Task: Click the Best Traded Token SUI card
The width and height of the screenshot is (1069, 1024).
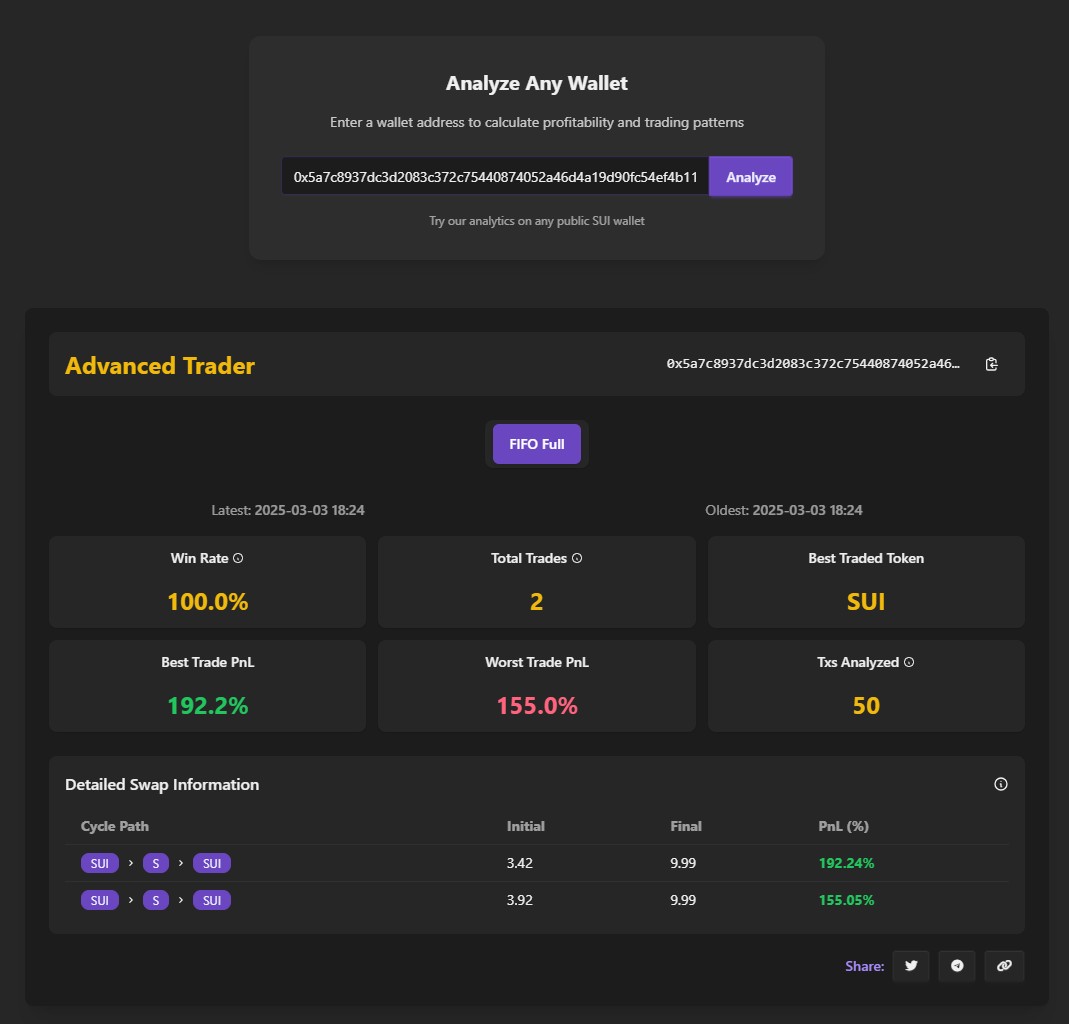Action: 866,582
